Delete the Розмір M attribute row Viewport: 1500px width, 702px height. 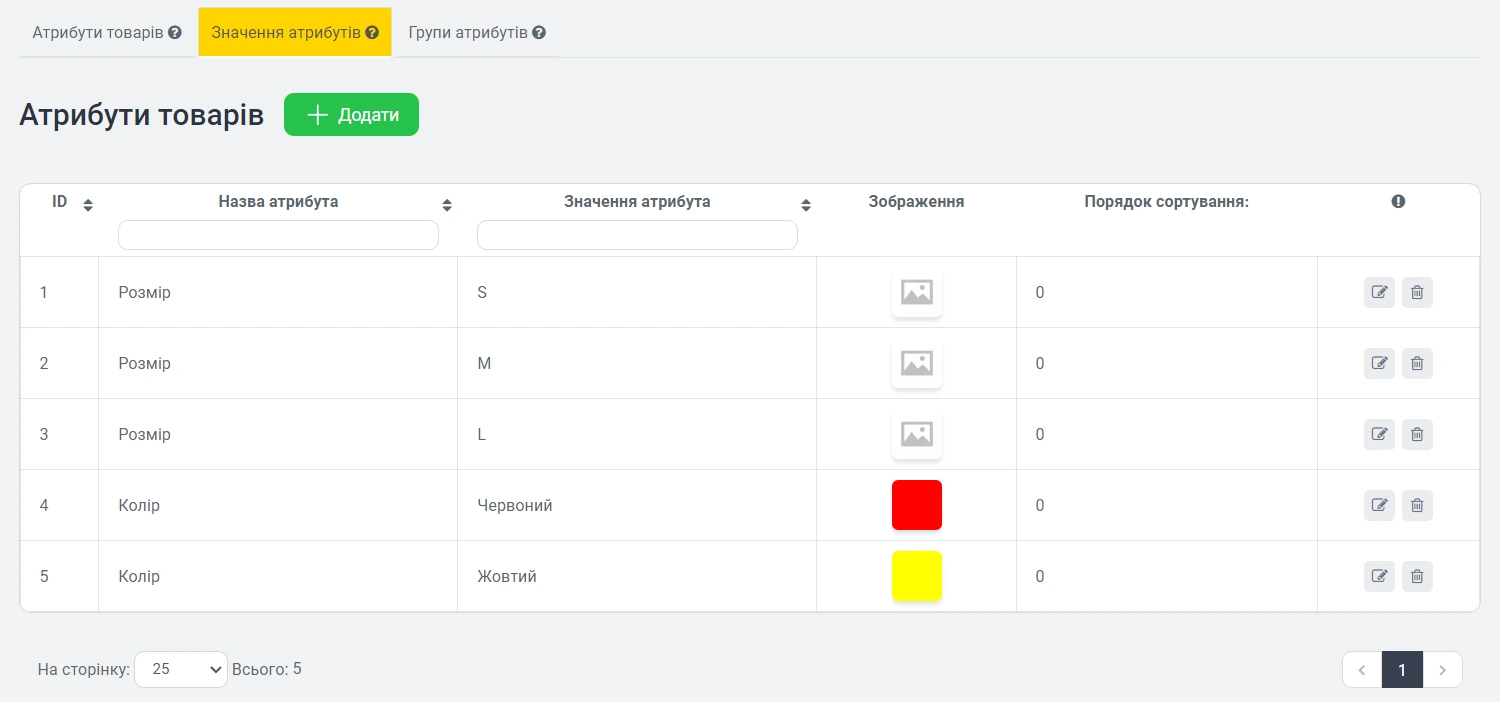(1417, 364)
